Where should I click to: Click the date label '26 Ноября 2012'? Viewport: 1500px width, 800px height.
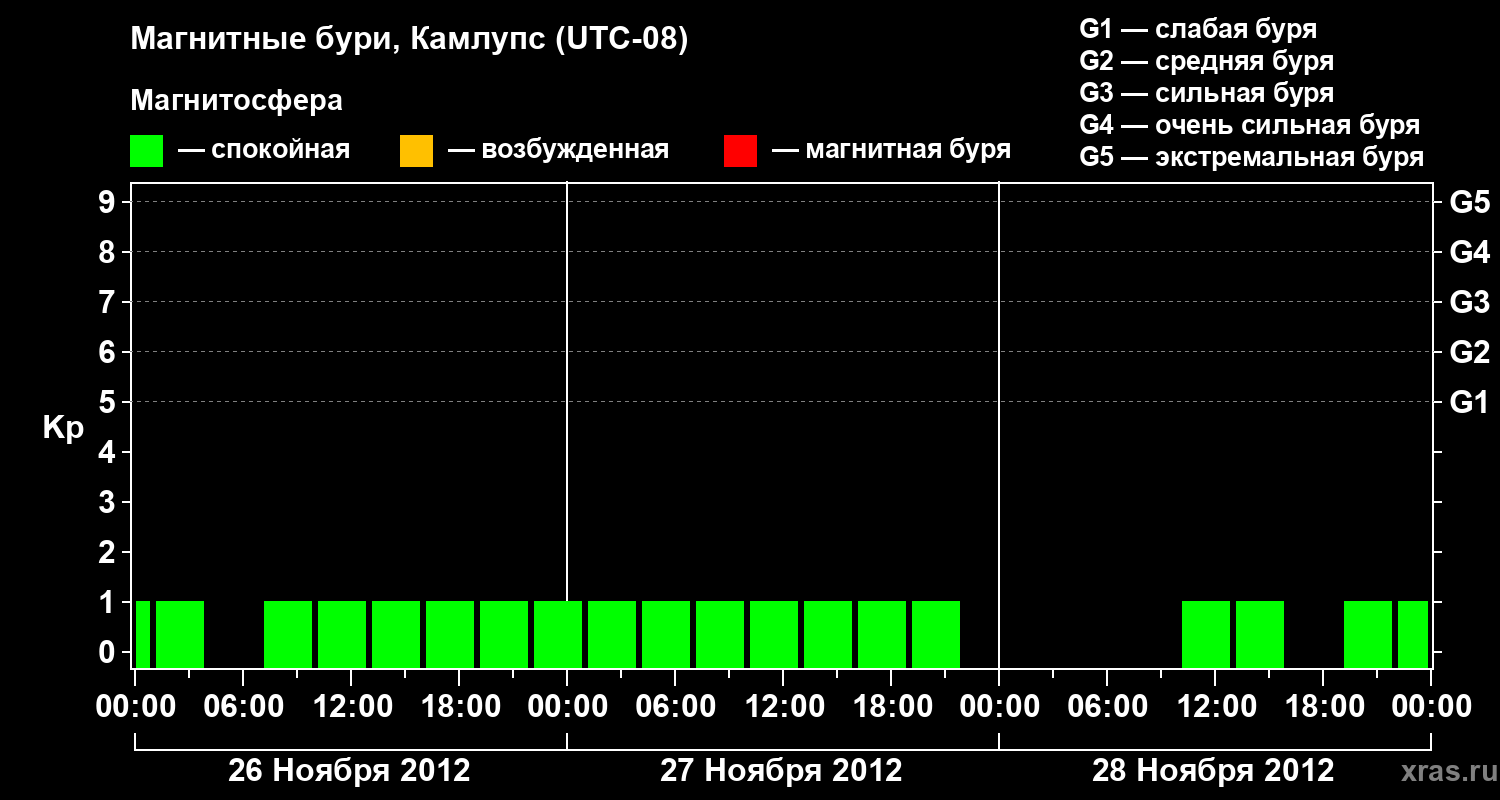click(x=349, y=771)
